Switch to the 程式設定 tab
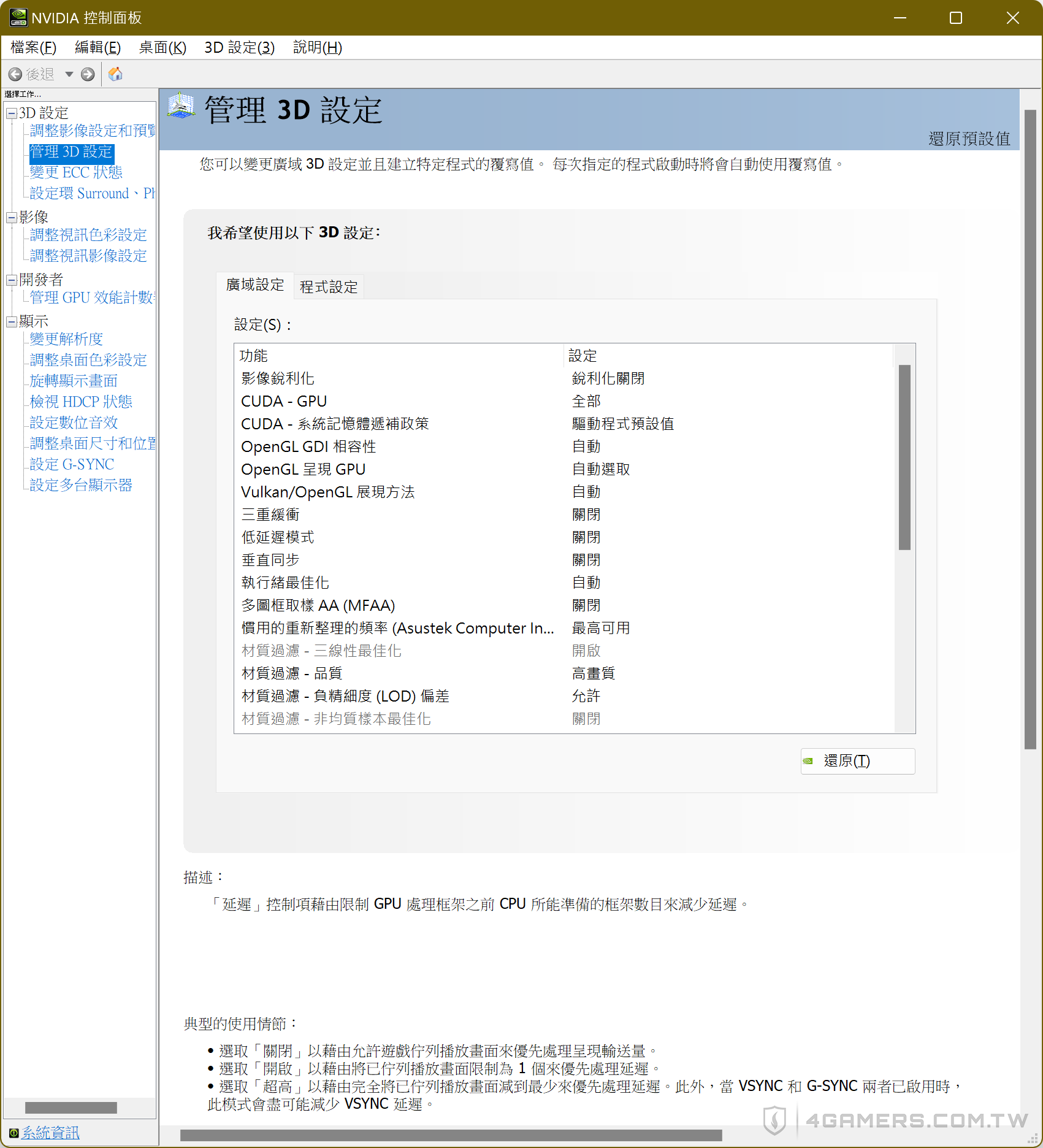The image size is (1043, 1148). (329, 287)
